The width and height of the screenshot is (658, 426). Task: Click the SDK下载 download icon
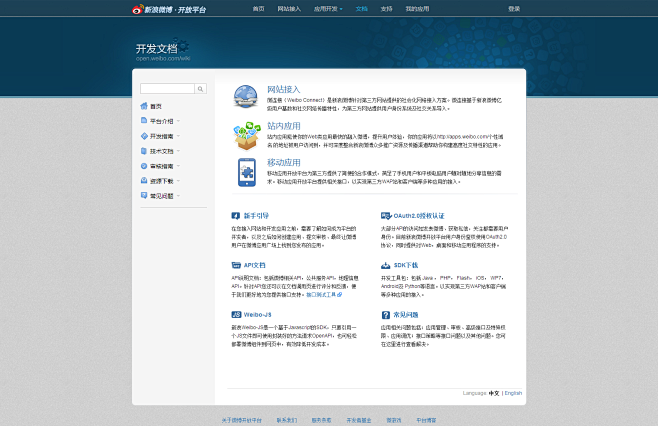pos(385,265)
